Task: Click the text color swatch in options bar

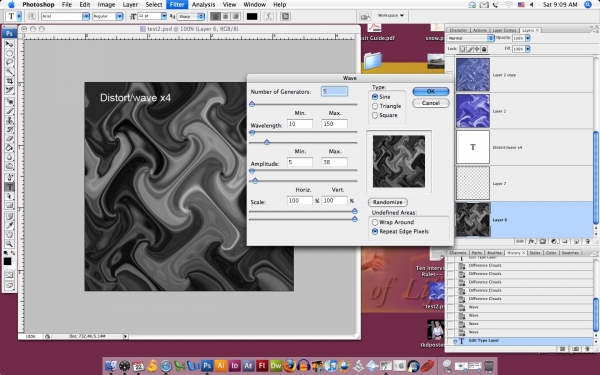Action: [x=252, y=16]
